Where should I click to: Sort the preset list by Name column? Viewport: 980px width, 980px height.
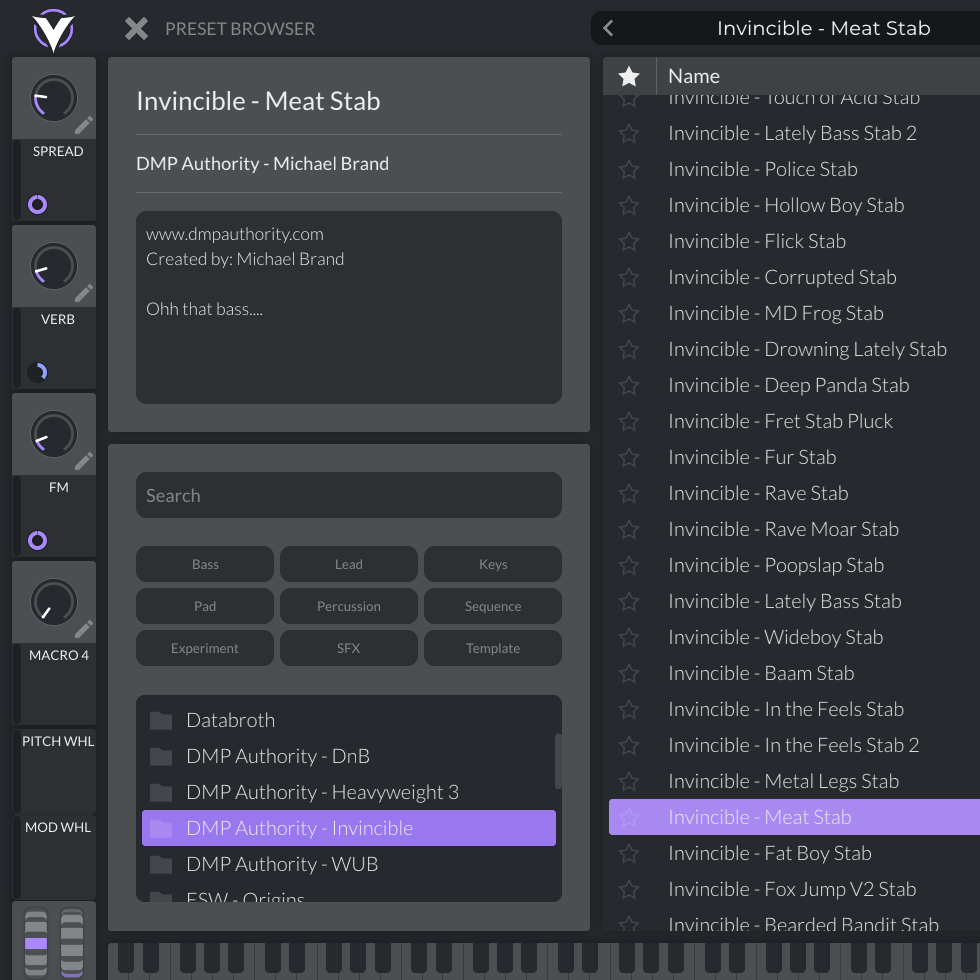coord(694,76)
